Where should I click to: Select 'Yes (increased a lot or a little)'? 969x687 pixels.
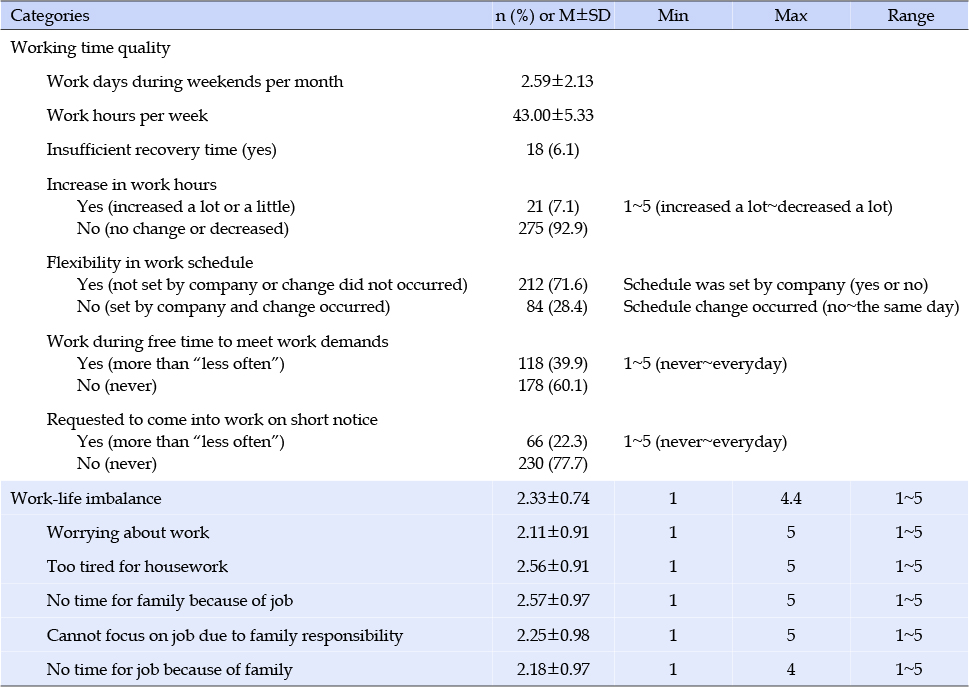point(186,207)
